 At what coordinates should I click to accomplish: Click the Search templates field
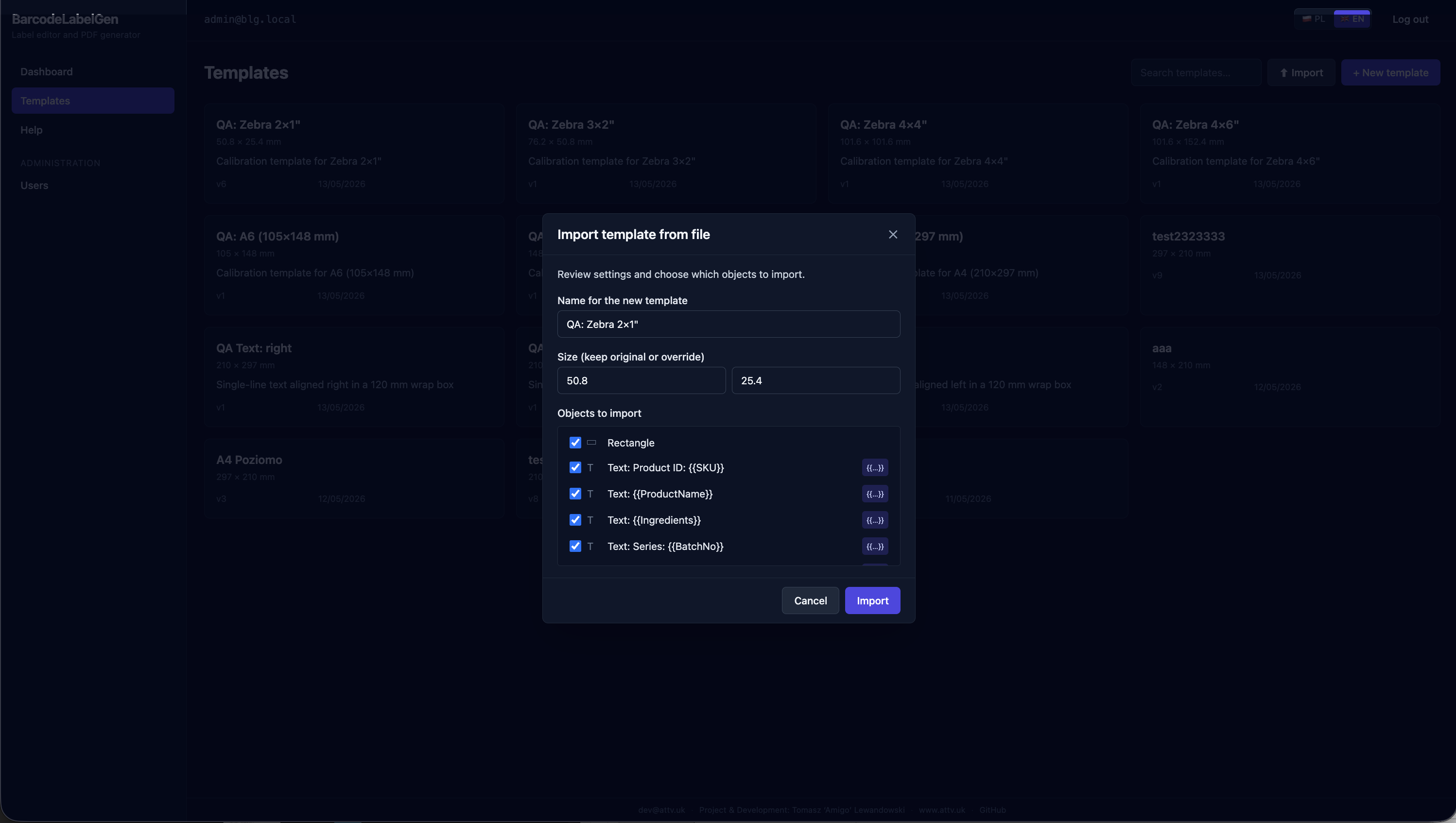pyautogui.click(x=1196, y=72)
